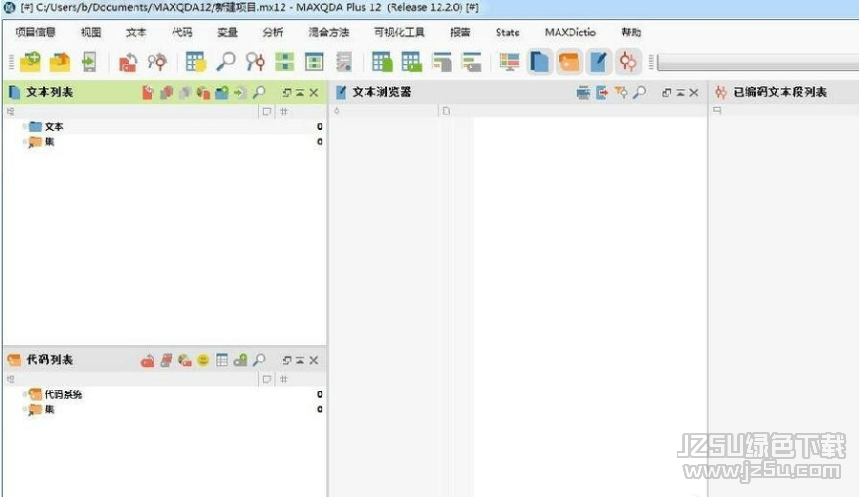Import documents with 文本列表 panel arrow icon
Image resolution: width=859 pixels, height=497 pixels.
[x=239, y=93]
